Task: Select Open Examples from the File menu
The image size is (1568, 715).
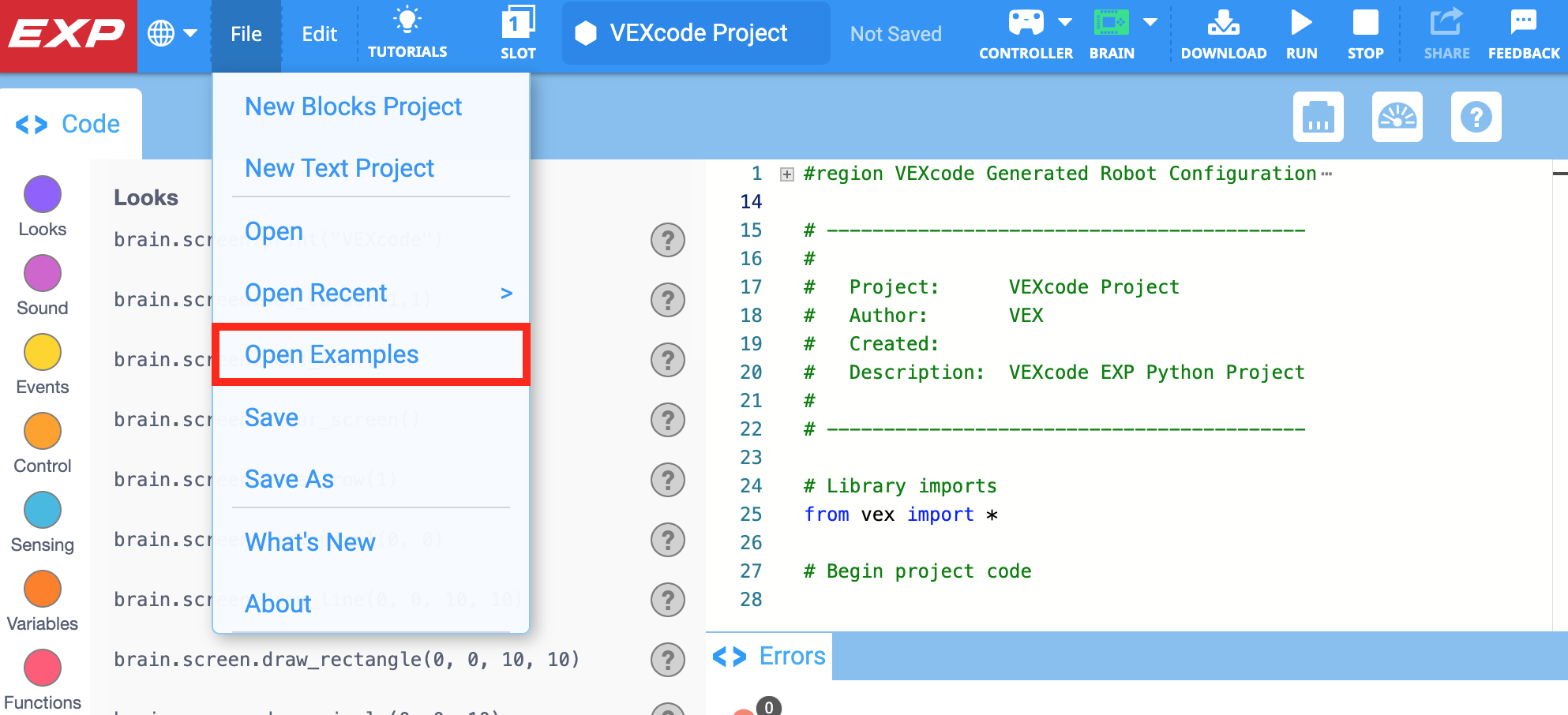Action: pyautogui.click(x=332, y=354)
